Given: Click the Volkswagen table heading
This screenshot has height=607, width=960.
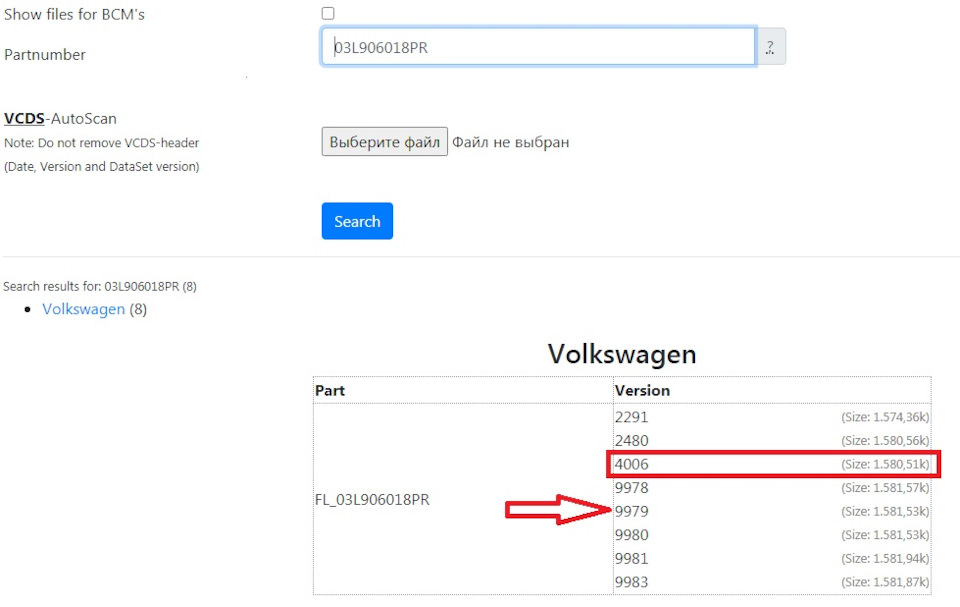Looking at the screenshot, I should coord(622,354).
